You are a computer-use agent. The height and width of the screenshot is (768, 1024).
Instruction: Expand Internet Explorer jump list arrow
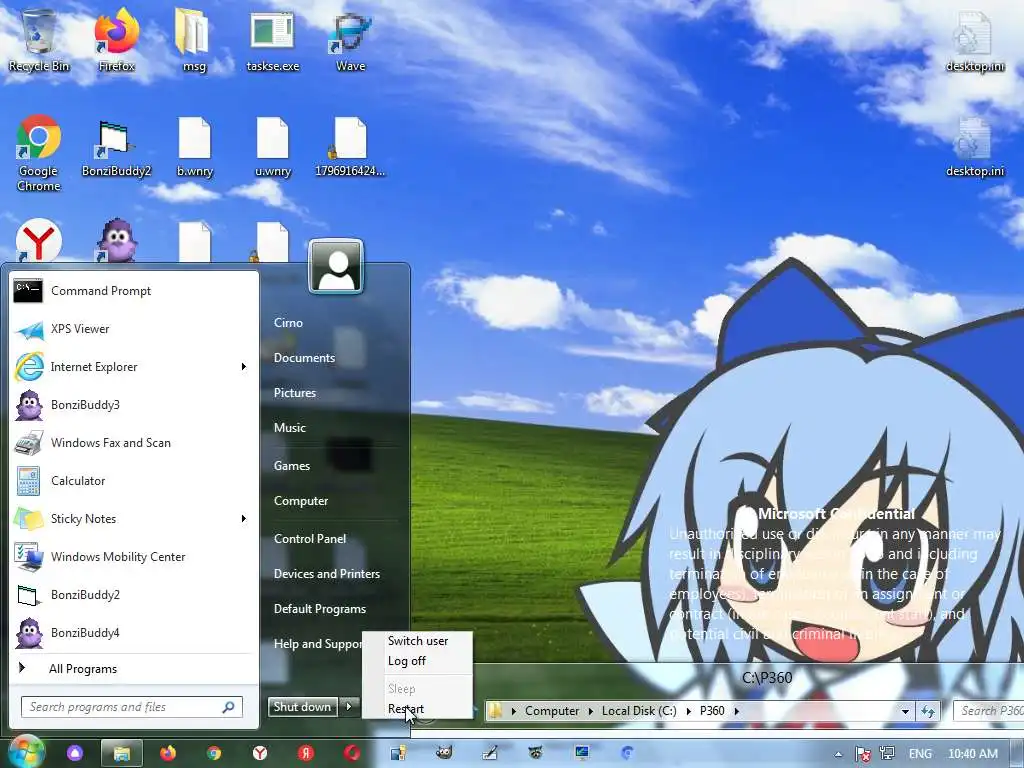244,367
